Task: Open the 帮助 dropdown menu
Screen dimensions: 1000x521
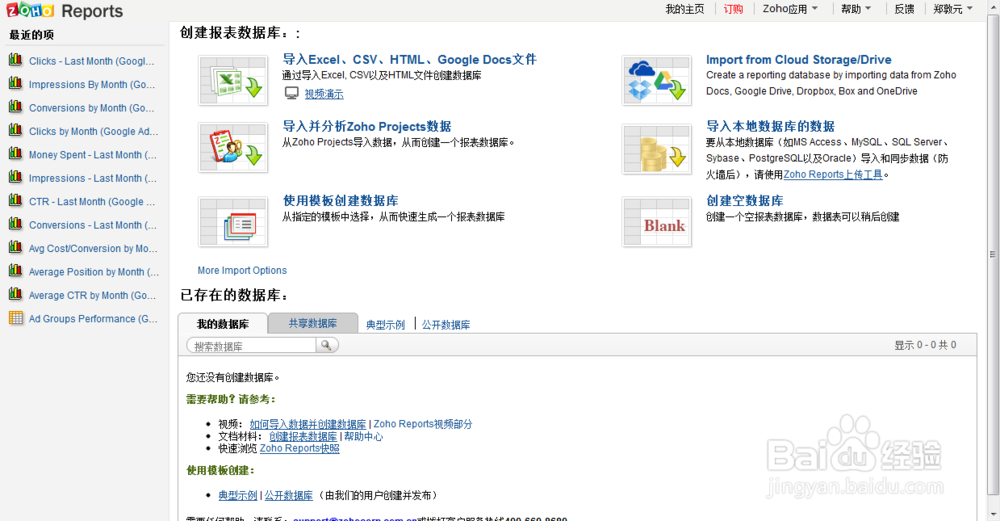Action: [x=856, y=9]
